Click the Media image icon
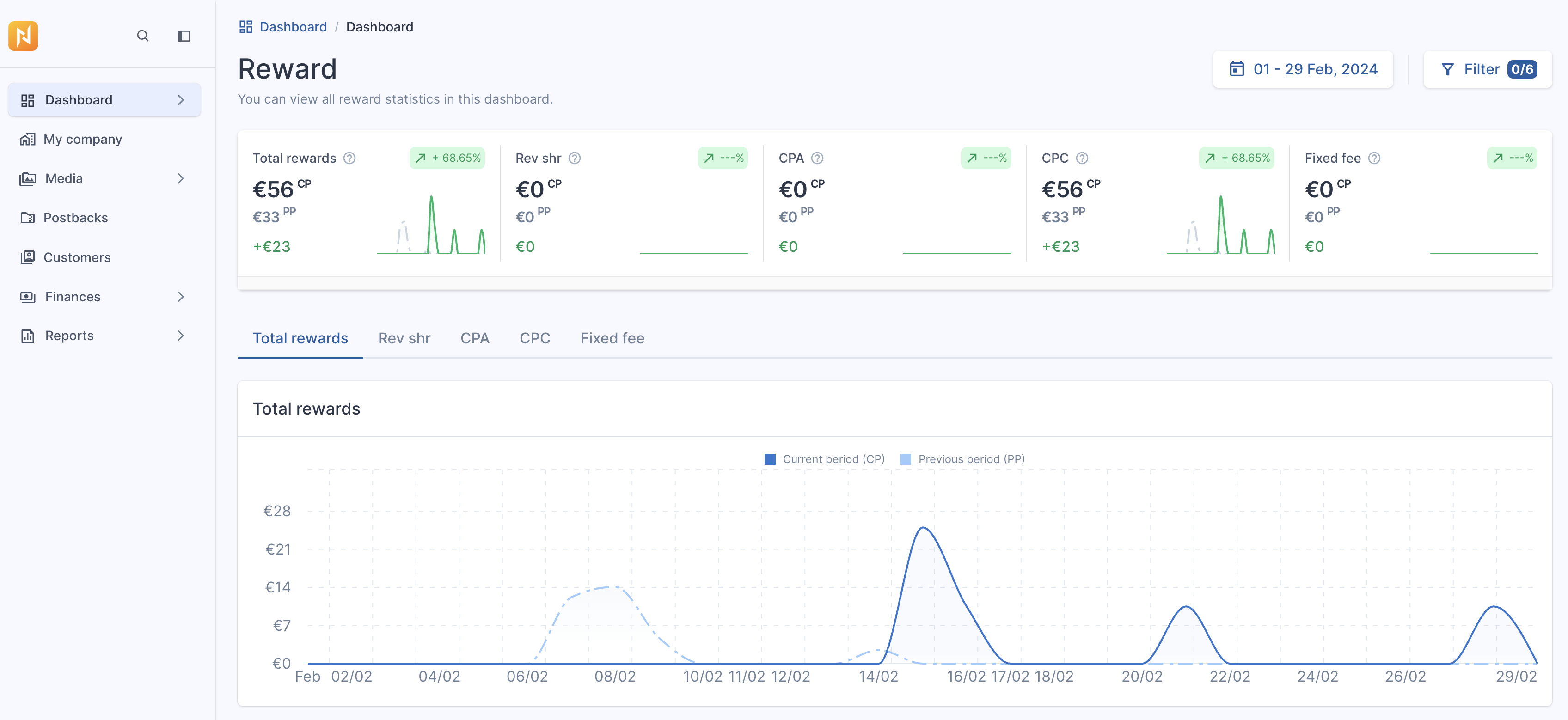Screen dimensions: 1568x720 pos(27,179)
